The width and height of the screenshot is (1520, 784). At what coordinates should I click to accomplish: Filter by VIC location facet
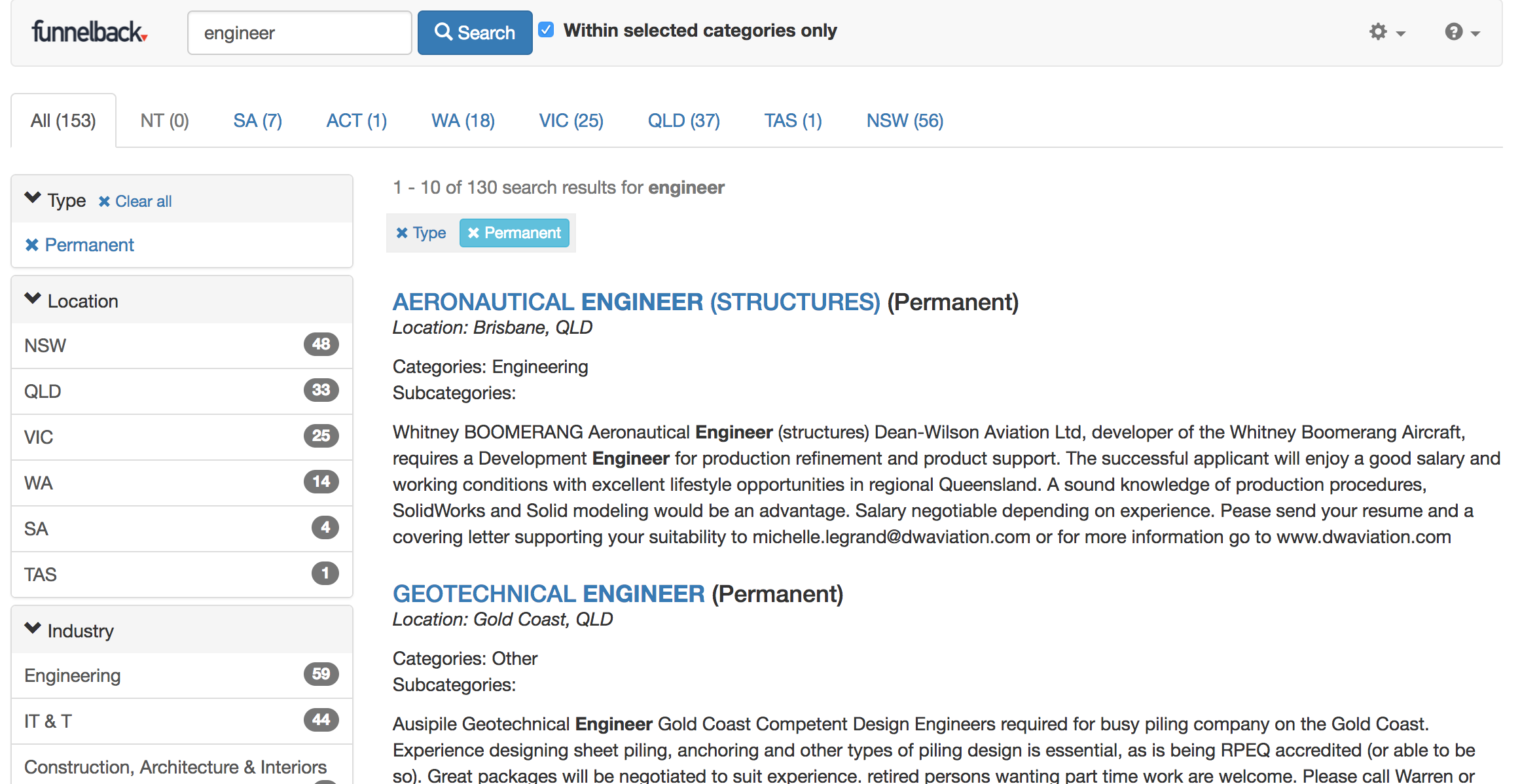[39, 437]
